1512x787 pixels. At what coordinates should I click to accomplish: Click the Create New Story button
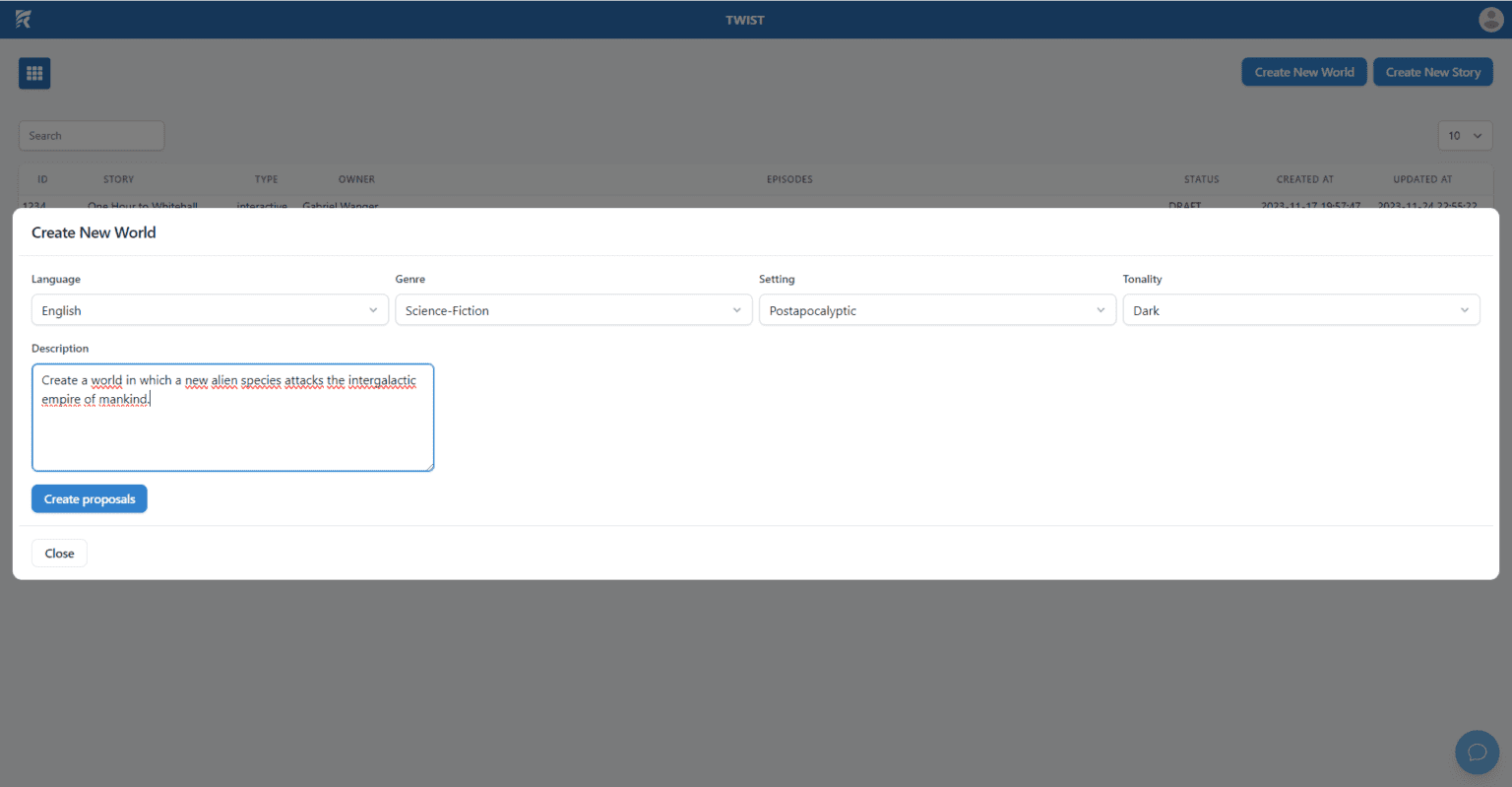coord(1432,71)
